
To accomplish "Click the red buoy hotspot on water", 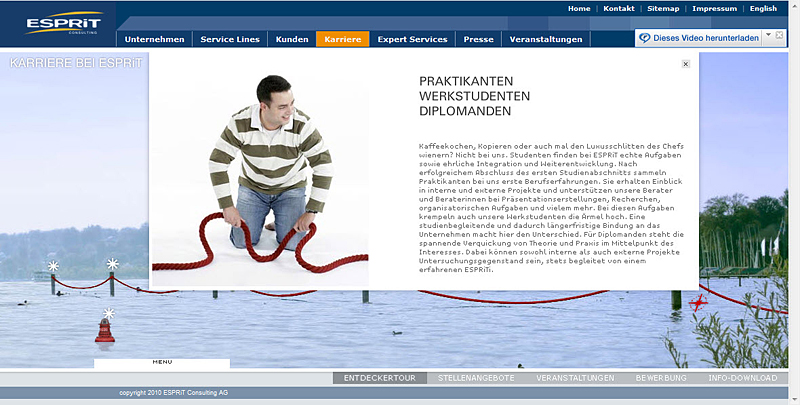I will [x=105, y=326].
